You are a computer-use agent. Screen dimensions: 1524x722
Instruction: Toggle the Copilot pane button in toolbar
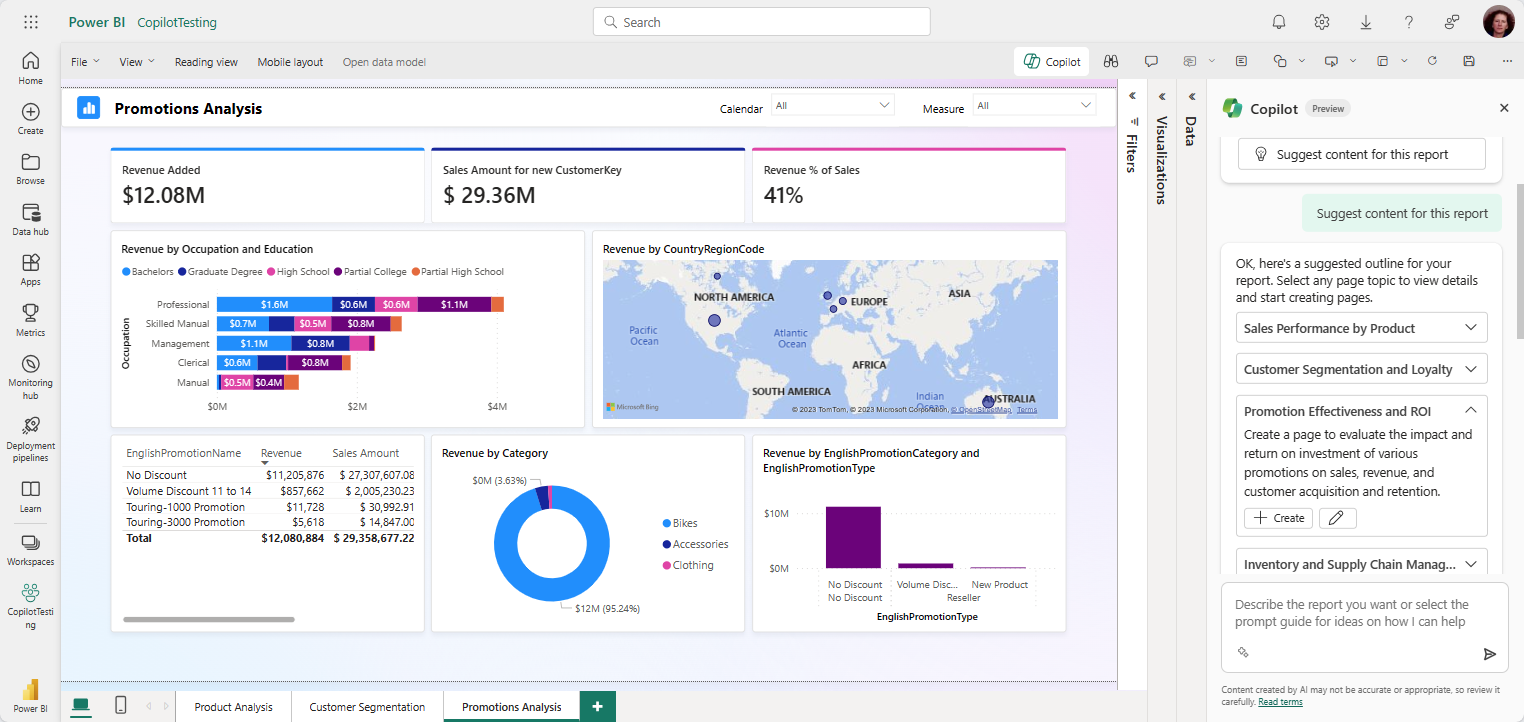pyautogui.click(x=1052, y=61)
